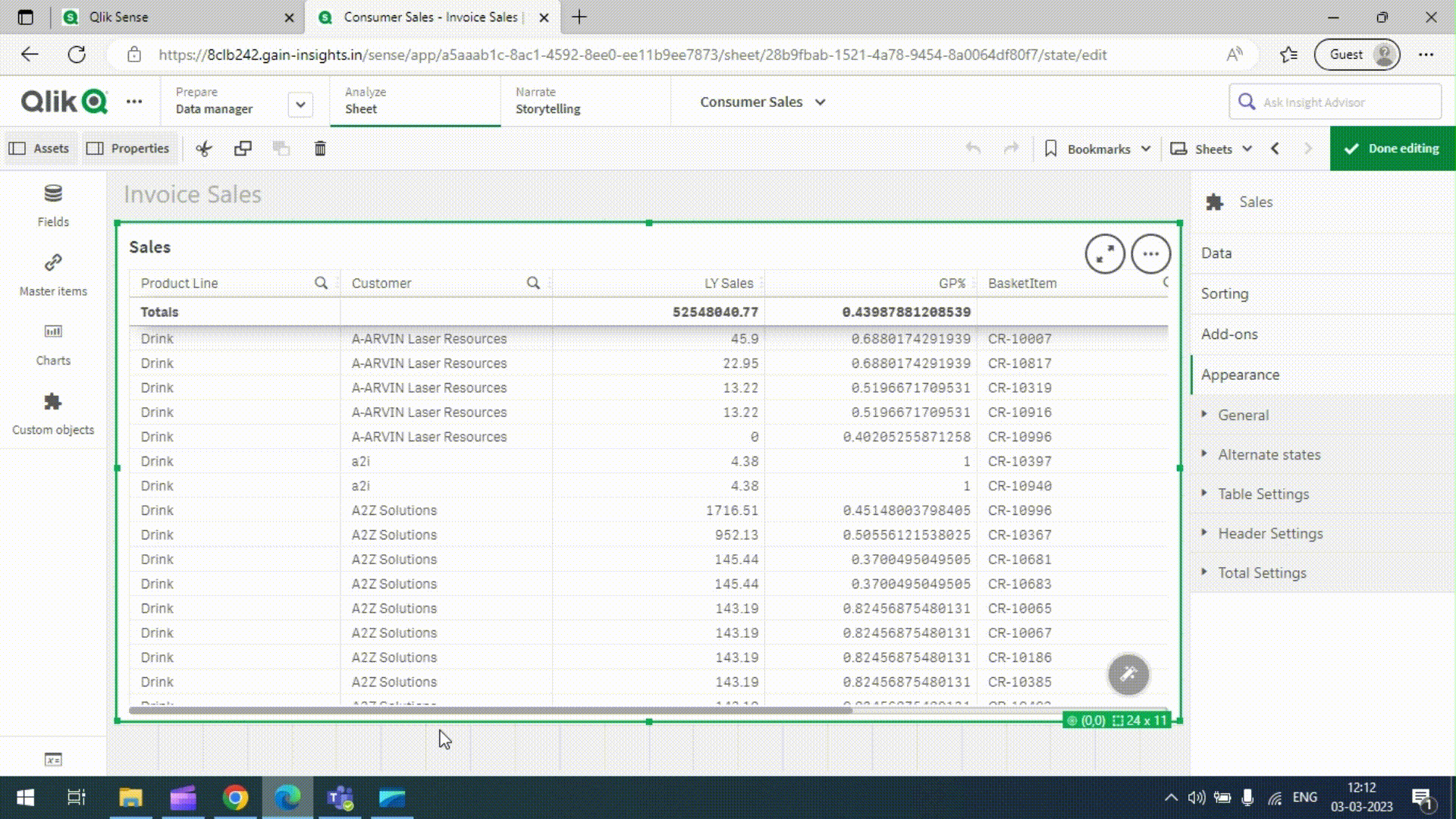Click the copy toolbar icon

pos(243,149)
